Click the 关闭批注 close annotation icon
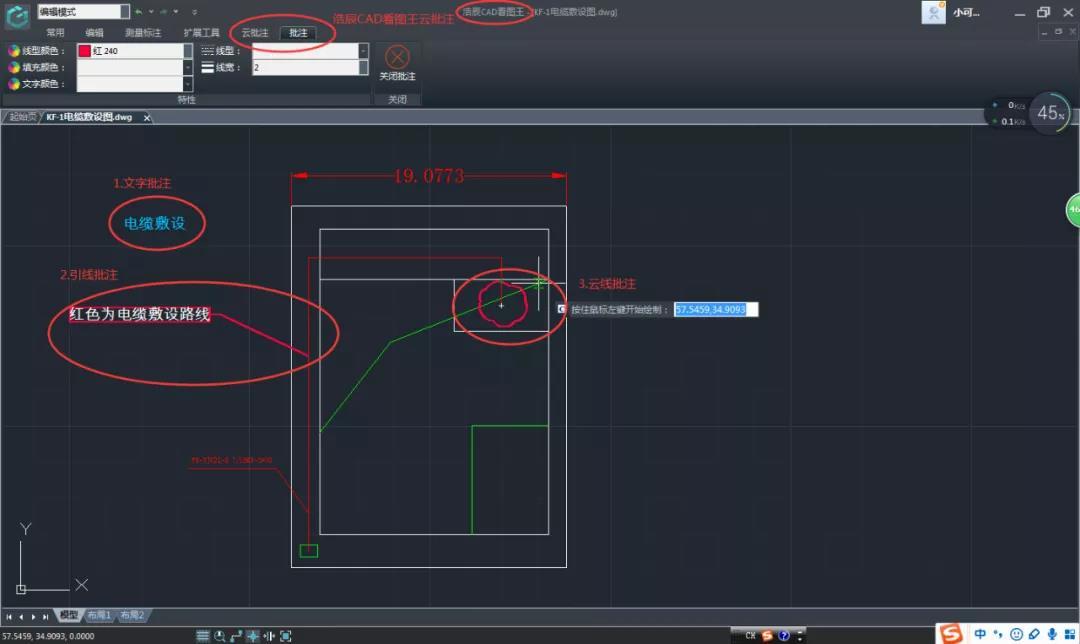The image size is (1080, 644). tap(397, 57)
